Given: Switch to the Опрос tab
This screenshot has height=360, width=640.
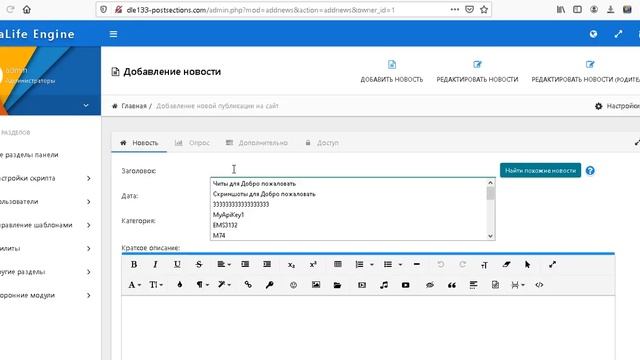Looking at the screenshot, I should [192, 143].
